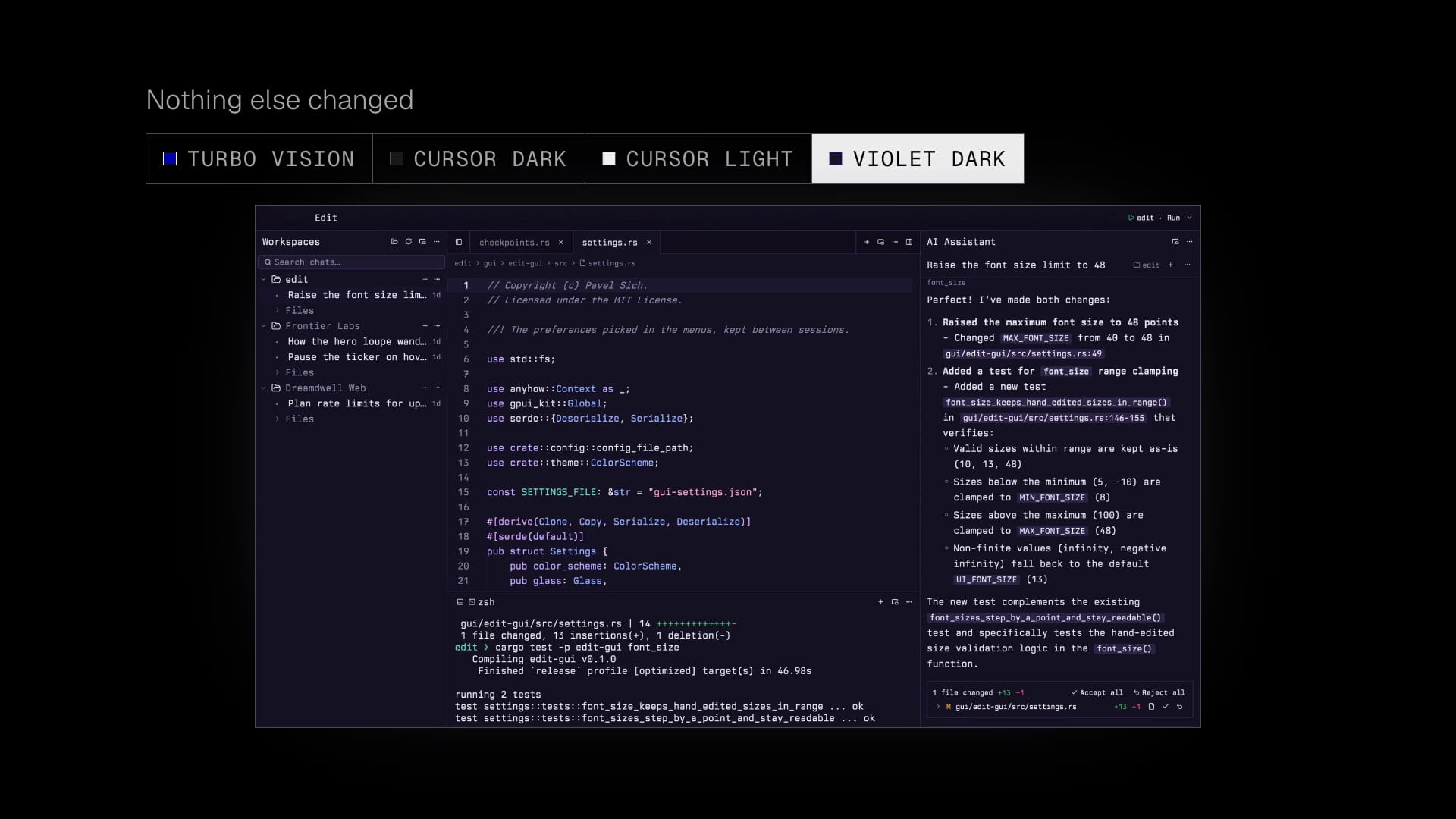1456x819 pixels.
Task: Click the src breadcrumb segment
Action: coord(560,264)
